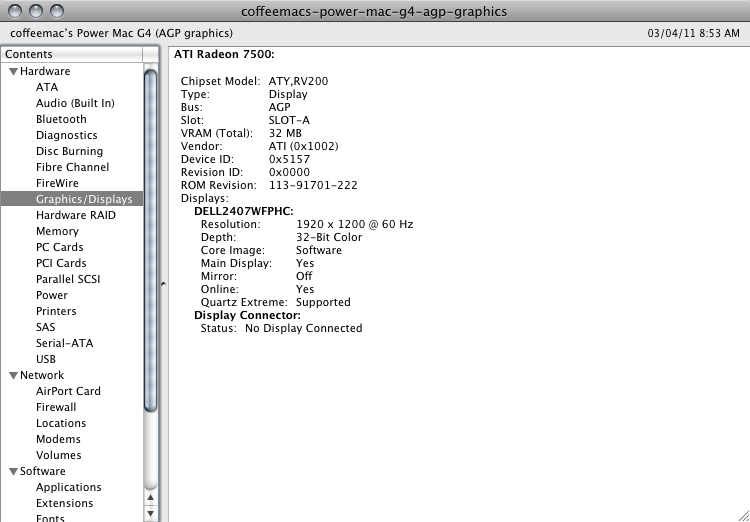
Task: Collapse the Network section triangle
Action: coord(13,376)
